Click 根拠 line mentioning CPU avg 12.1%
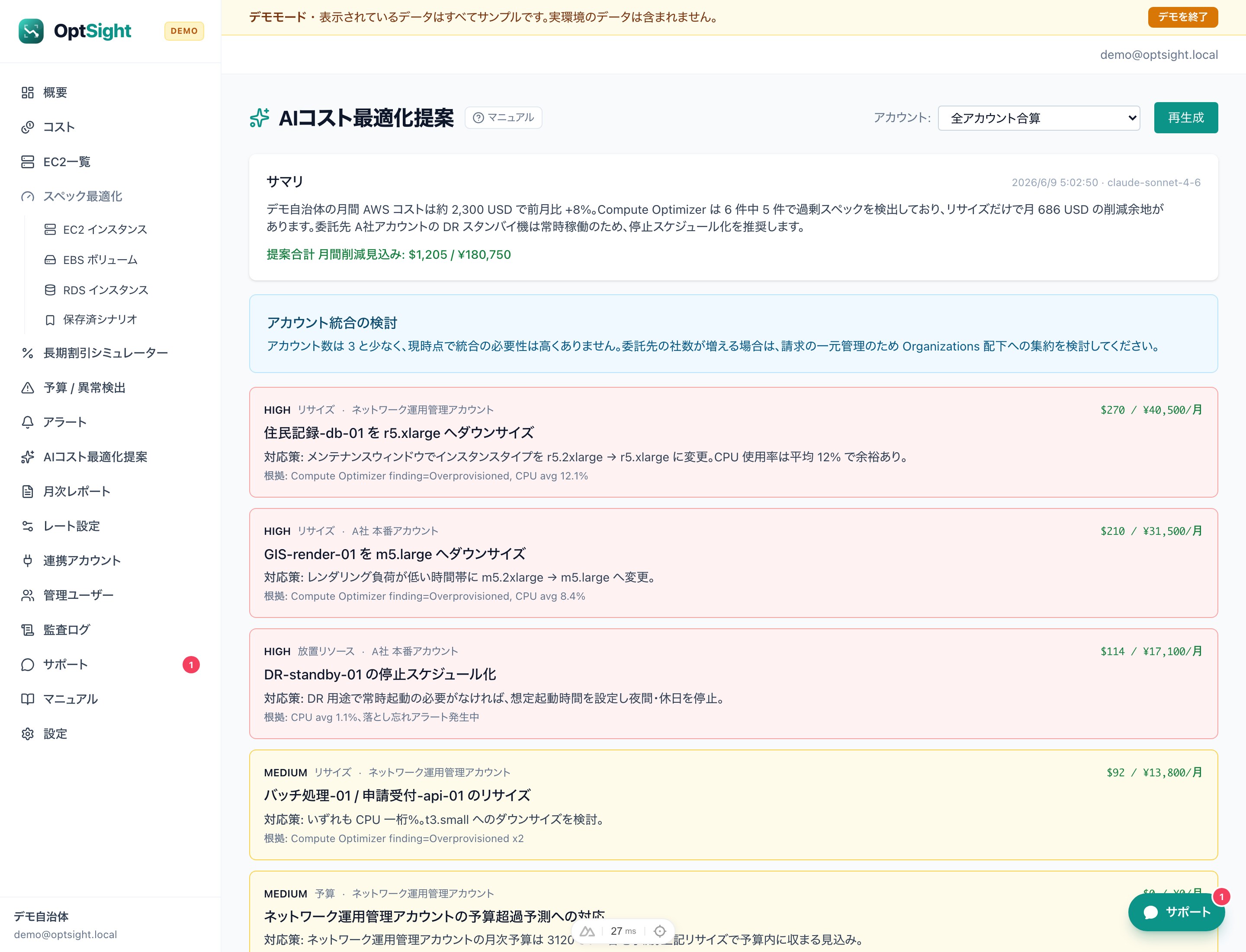This screenshot has width=1246, height=952. 426,476
